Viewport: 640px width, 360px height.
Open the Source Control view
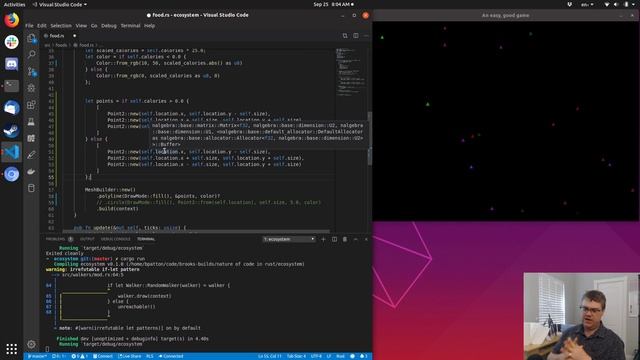coord(31,71)
